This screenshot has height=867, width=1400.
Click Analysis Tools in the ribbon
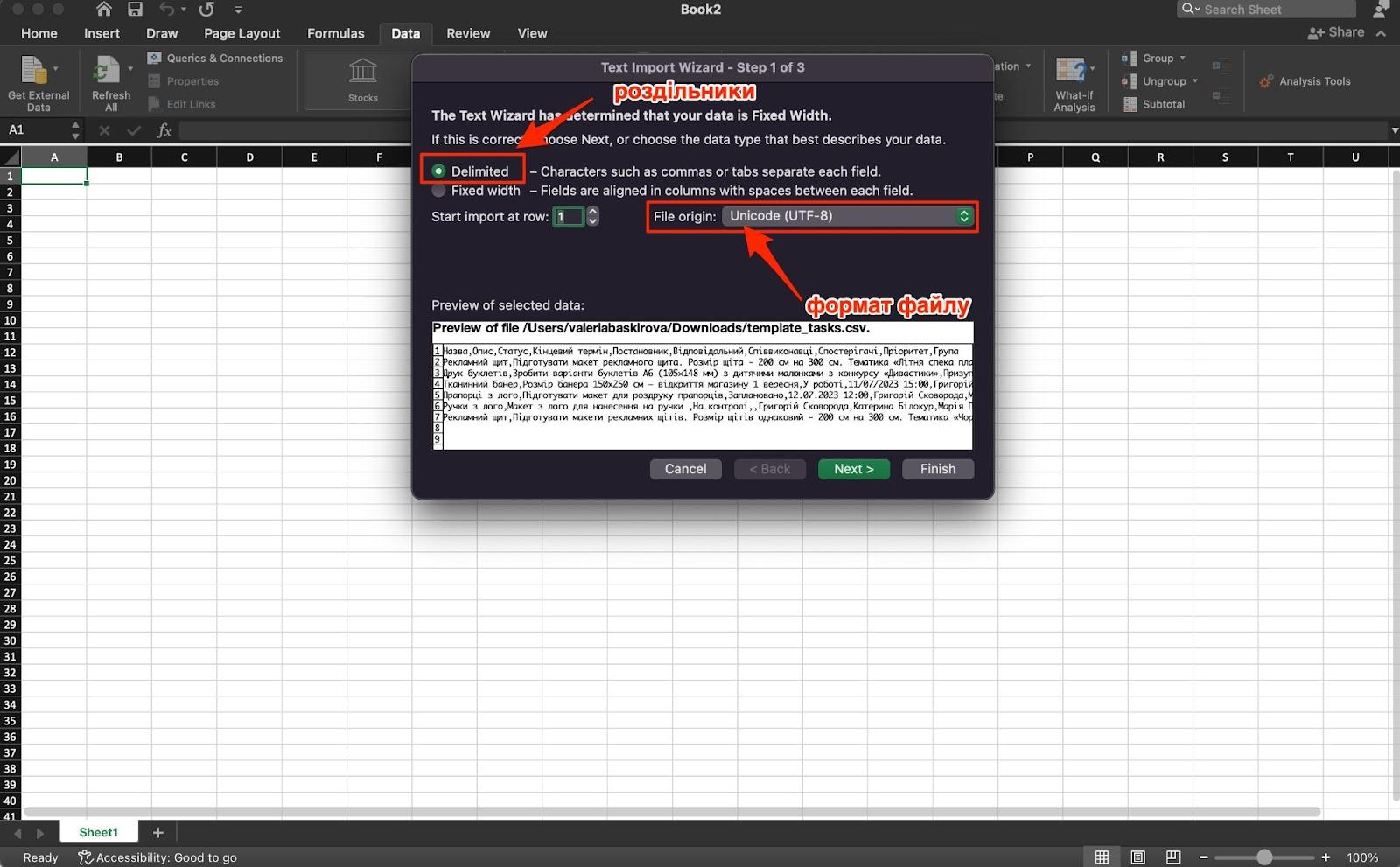pos(1305,81)
